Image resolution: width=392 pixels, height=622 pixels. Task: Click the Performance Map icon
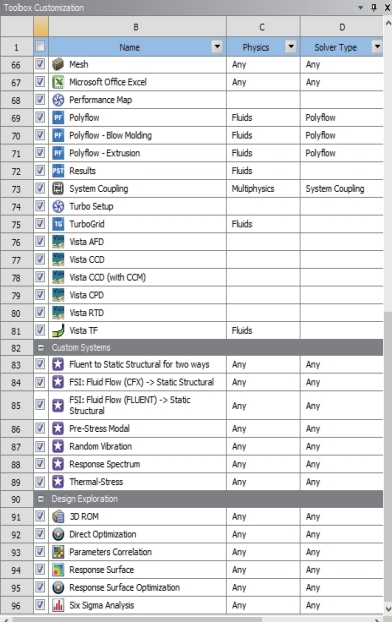pos(58,100)
